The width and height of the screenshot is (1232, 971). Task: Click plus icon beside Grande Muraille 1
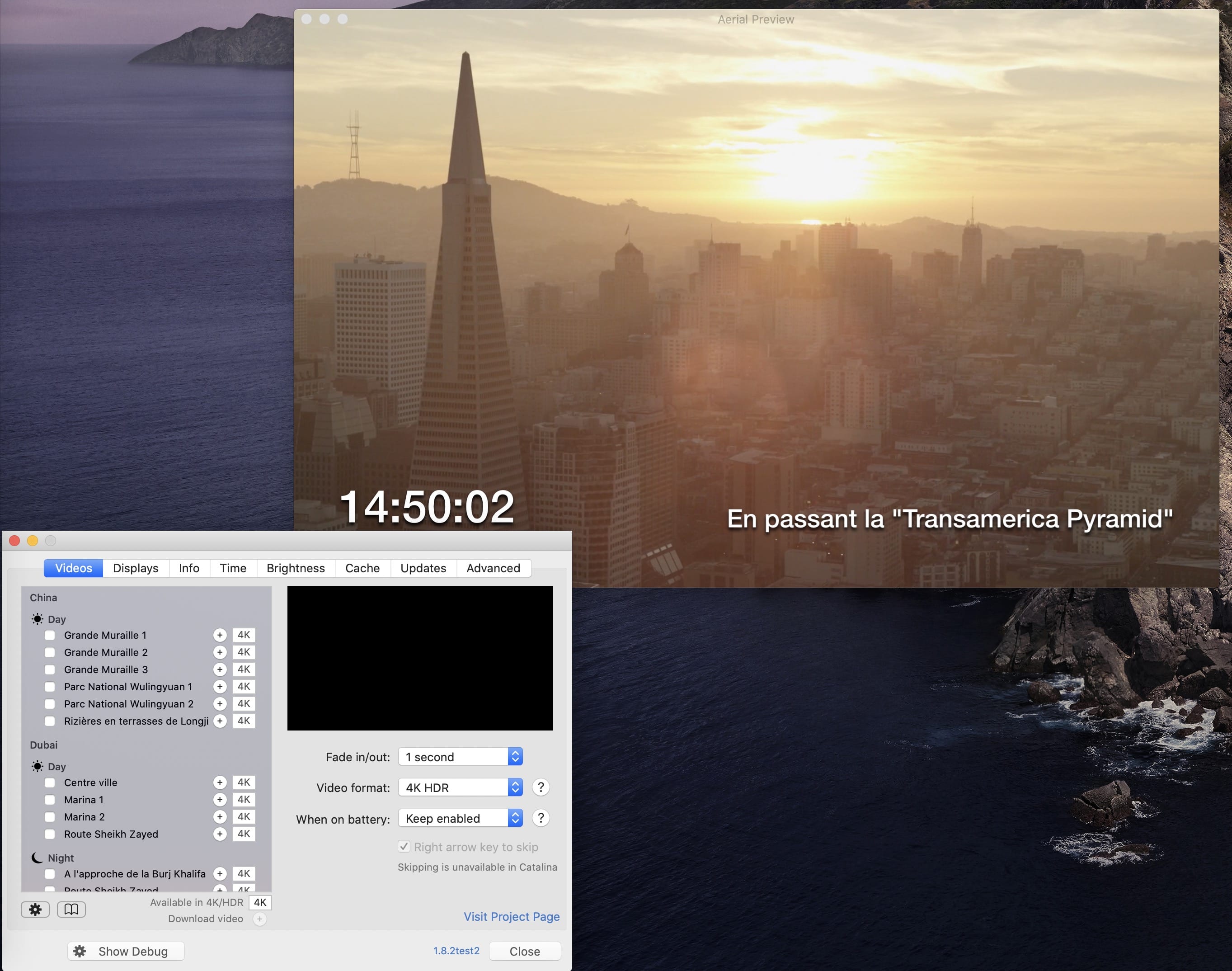220,635
